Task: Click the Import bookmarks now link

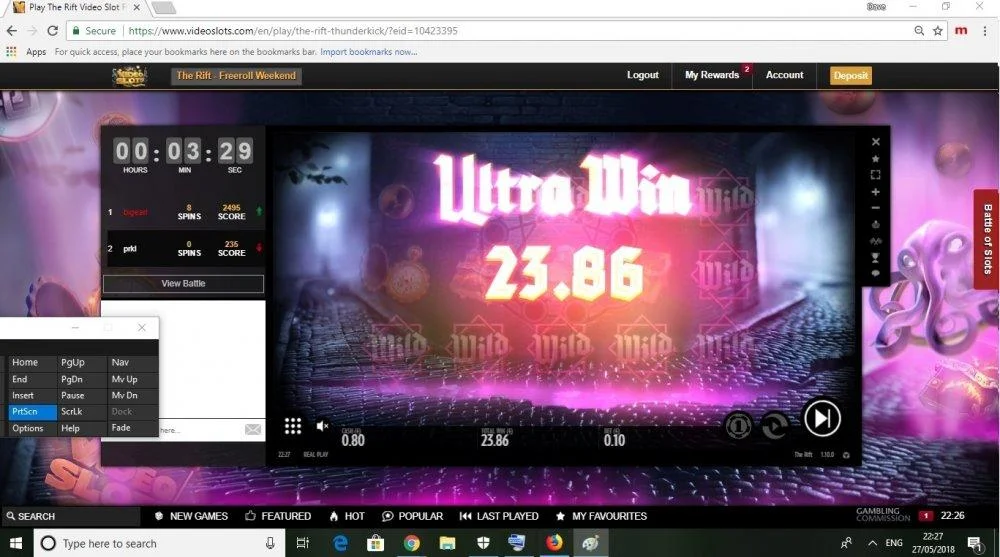Action: pyautogui.click(x=369, y=52)
